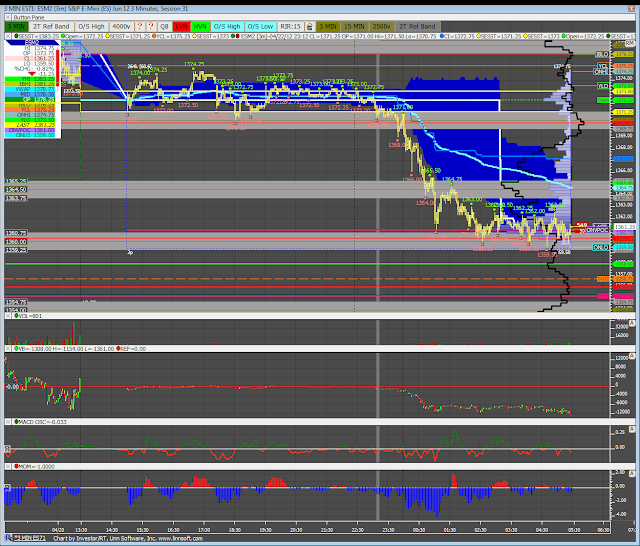Click the green Open price label tag

coord(602,100)
